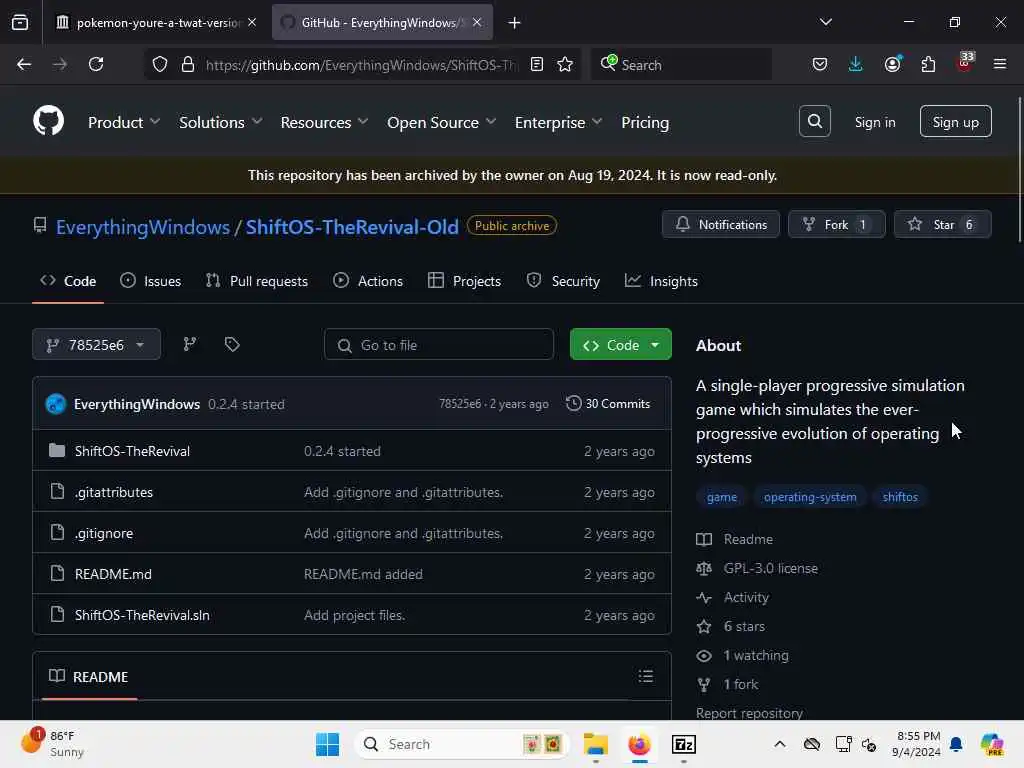
Task: Click the extension icon with badge 33
Action: pyautogui.click(x=965, y=62)
